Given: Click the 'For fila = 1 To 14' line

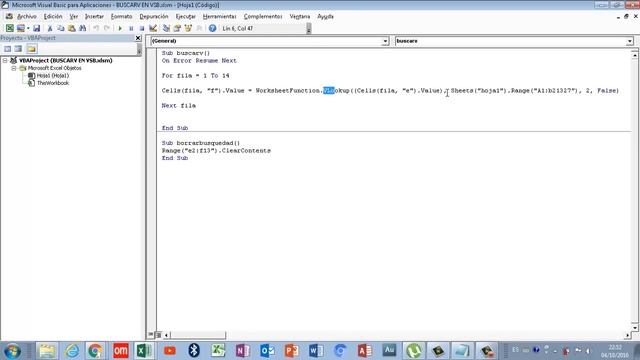Looking at the screenshot, I should point(196,76).
